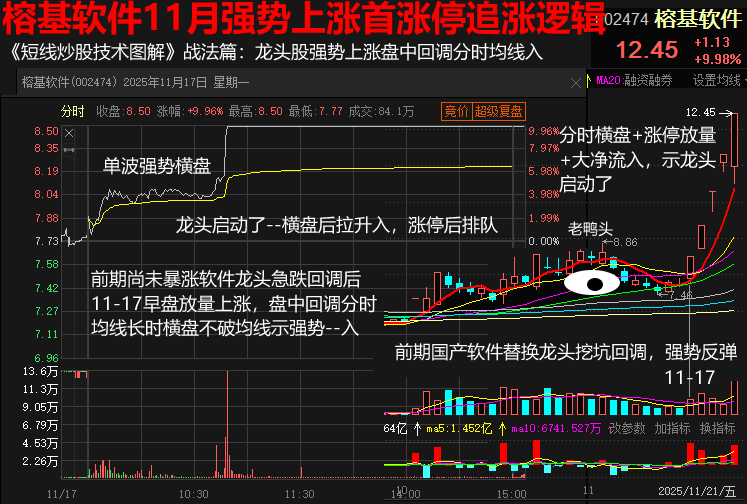Click the 8.19 price axis label
The image size is (747, 504).
[46, 171]
